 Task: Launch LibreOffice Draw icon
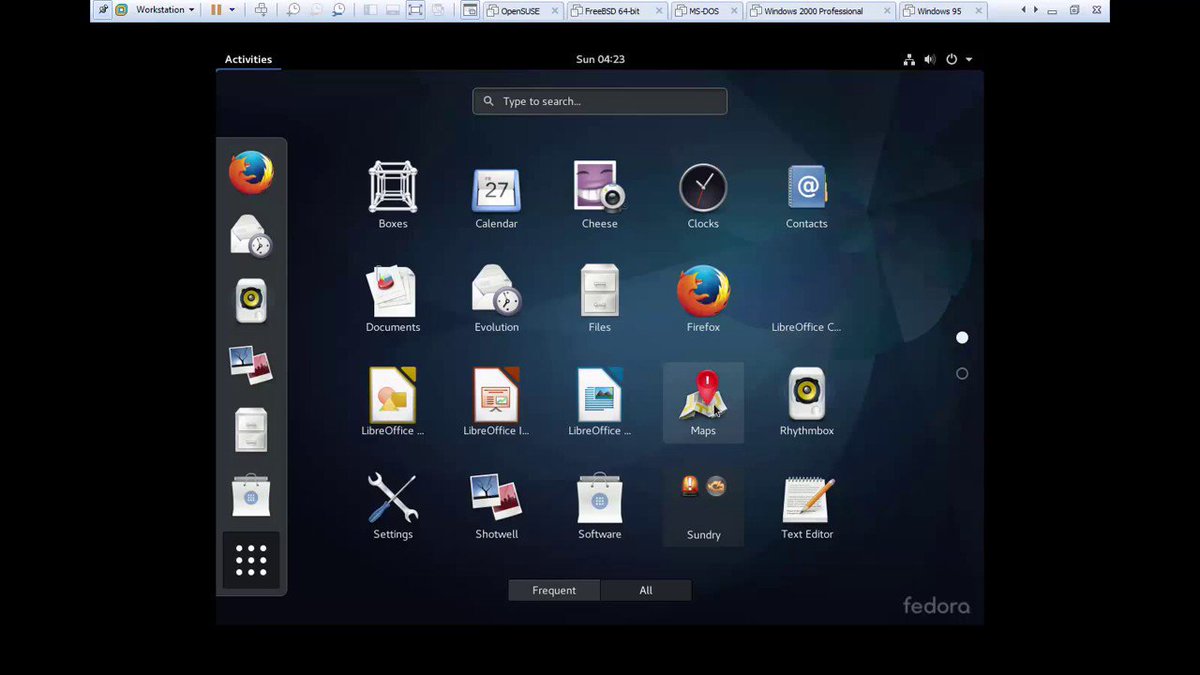coord(393,401)
